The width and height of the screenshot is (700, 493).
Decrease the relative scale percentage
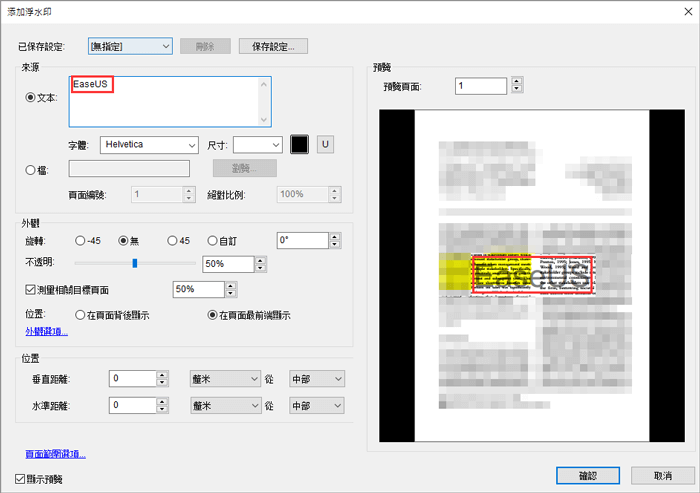click(231, 293)
